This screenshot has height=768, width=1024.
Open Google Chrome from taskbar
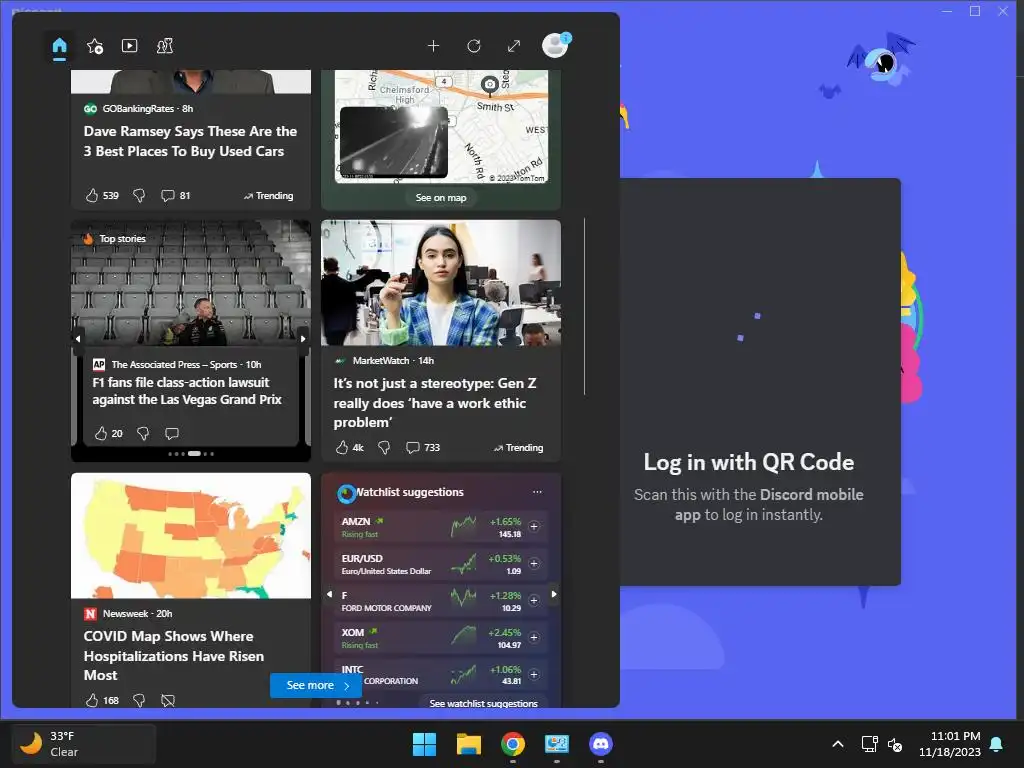click(513, 744)
